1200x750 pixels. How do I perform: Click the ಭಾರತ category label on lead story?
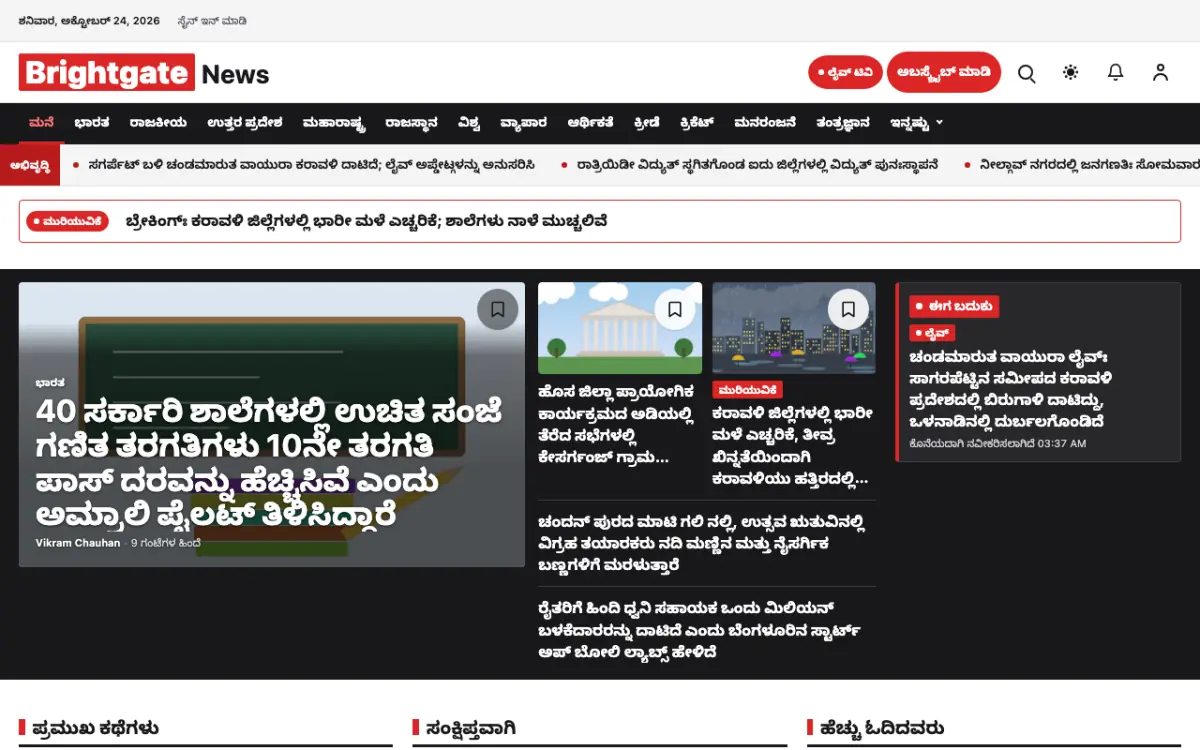coord(50,382)
